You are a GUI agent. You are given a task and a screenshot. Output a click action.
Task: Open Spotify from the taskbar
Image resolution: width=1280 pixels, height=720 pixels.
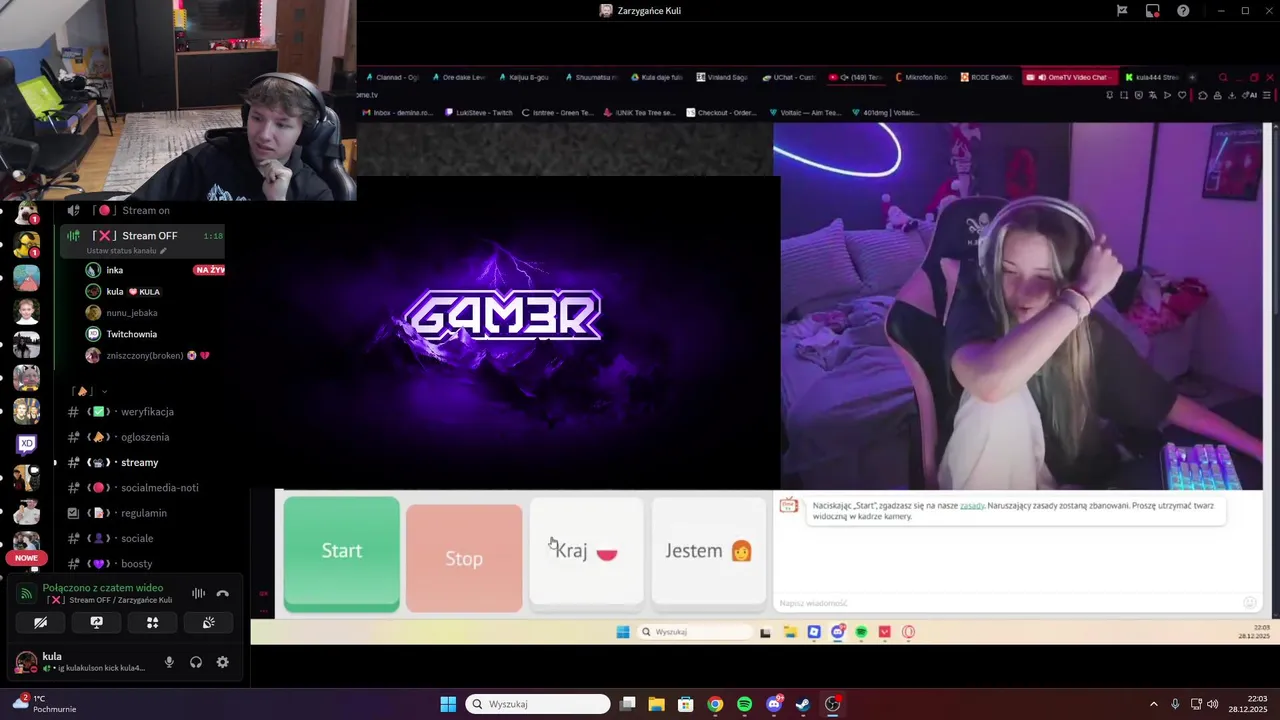[x=744, y=704]
